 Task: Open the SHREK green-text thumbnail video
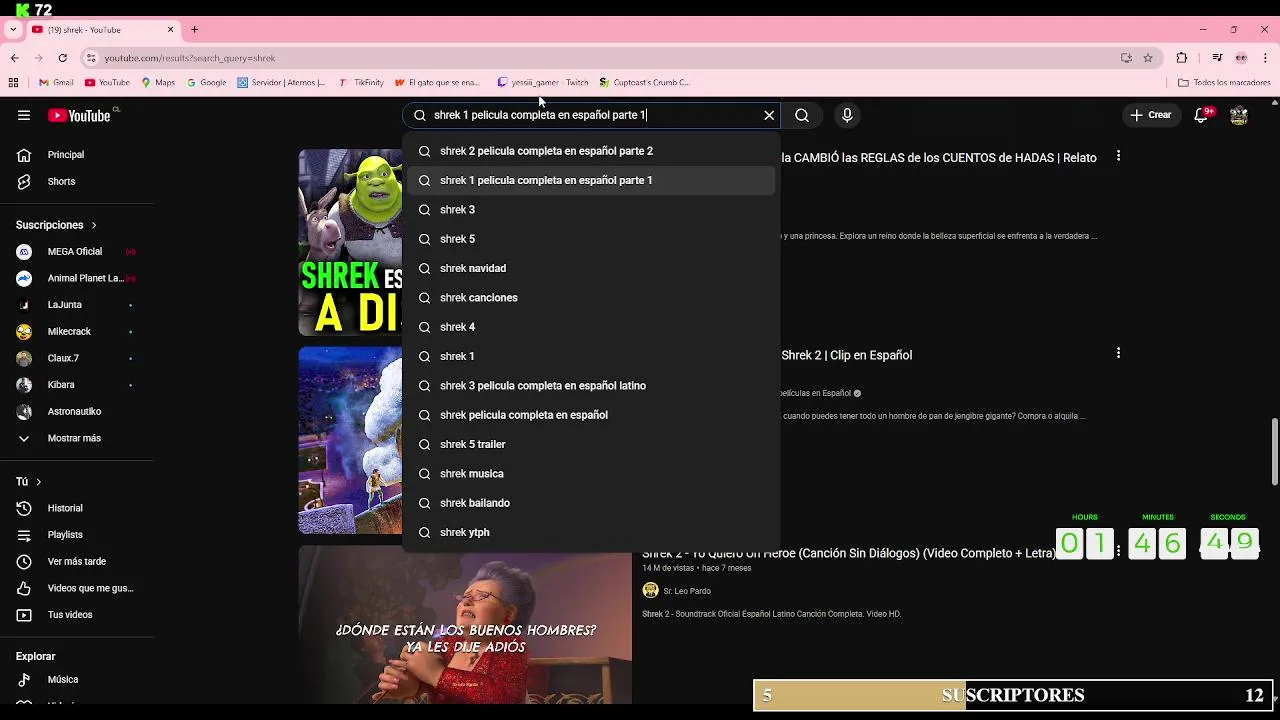pyautogui.click(x=350, y=243)
